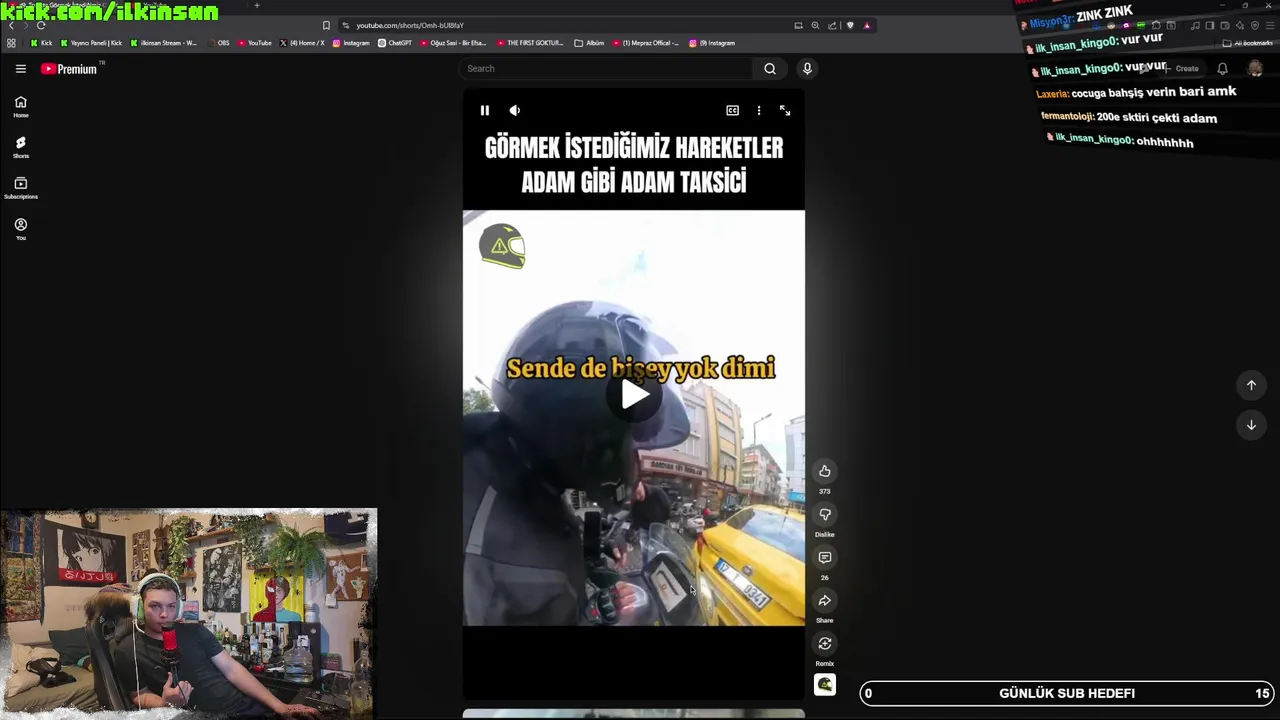This screenshot has width=1280, height=720.
Task: Toggle closed captions on the Short
Action: [x=732, y=110]
